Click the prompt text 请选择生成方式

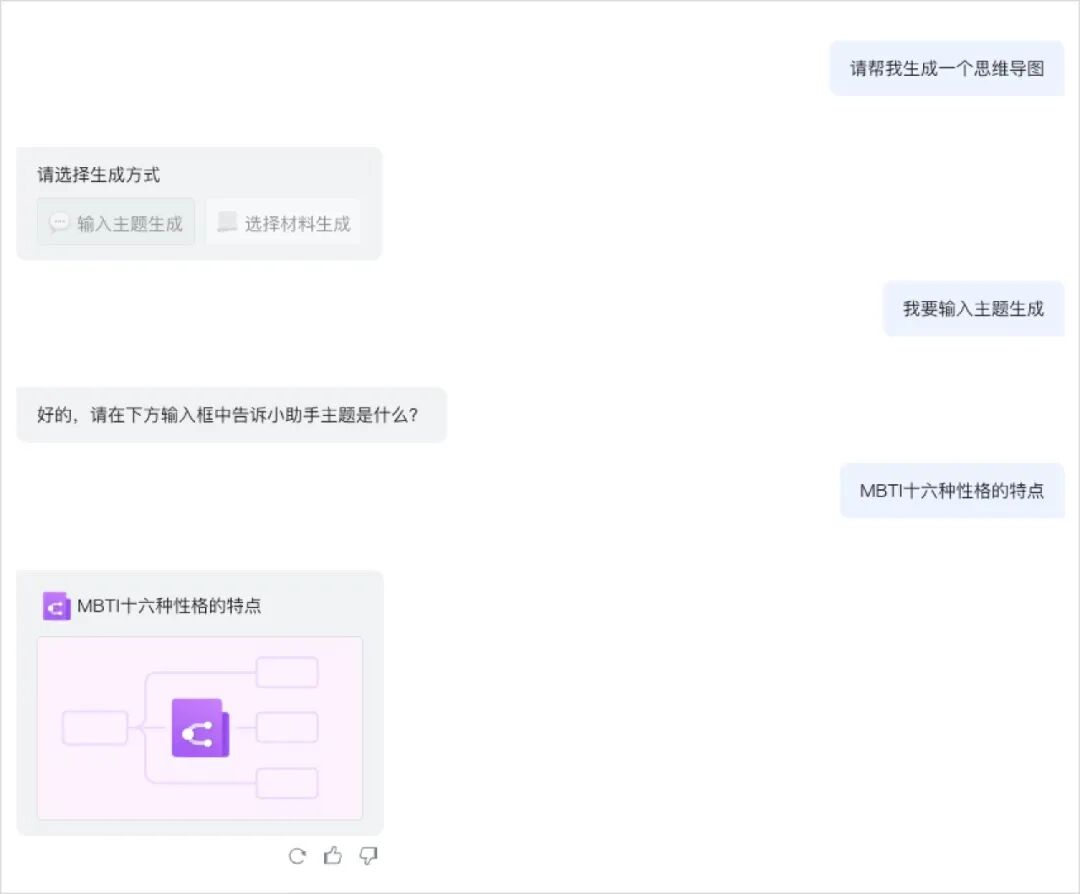coord(98,175)
